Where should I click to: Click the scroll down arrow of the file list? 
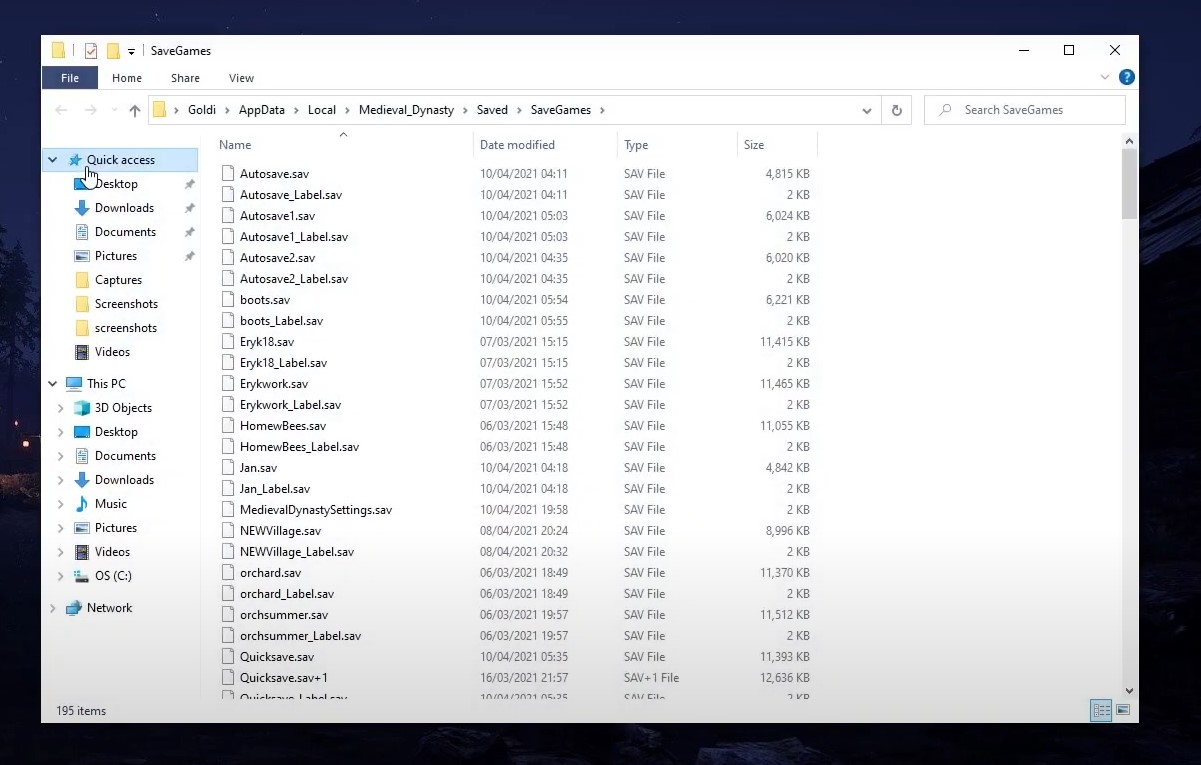click(x=1130, y=690)
